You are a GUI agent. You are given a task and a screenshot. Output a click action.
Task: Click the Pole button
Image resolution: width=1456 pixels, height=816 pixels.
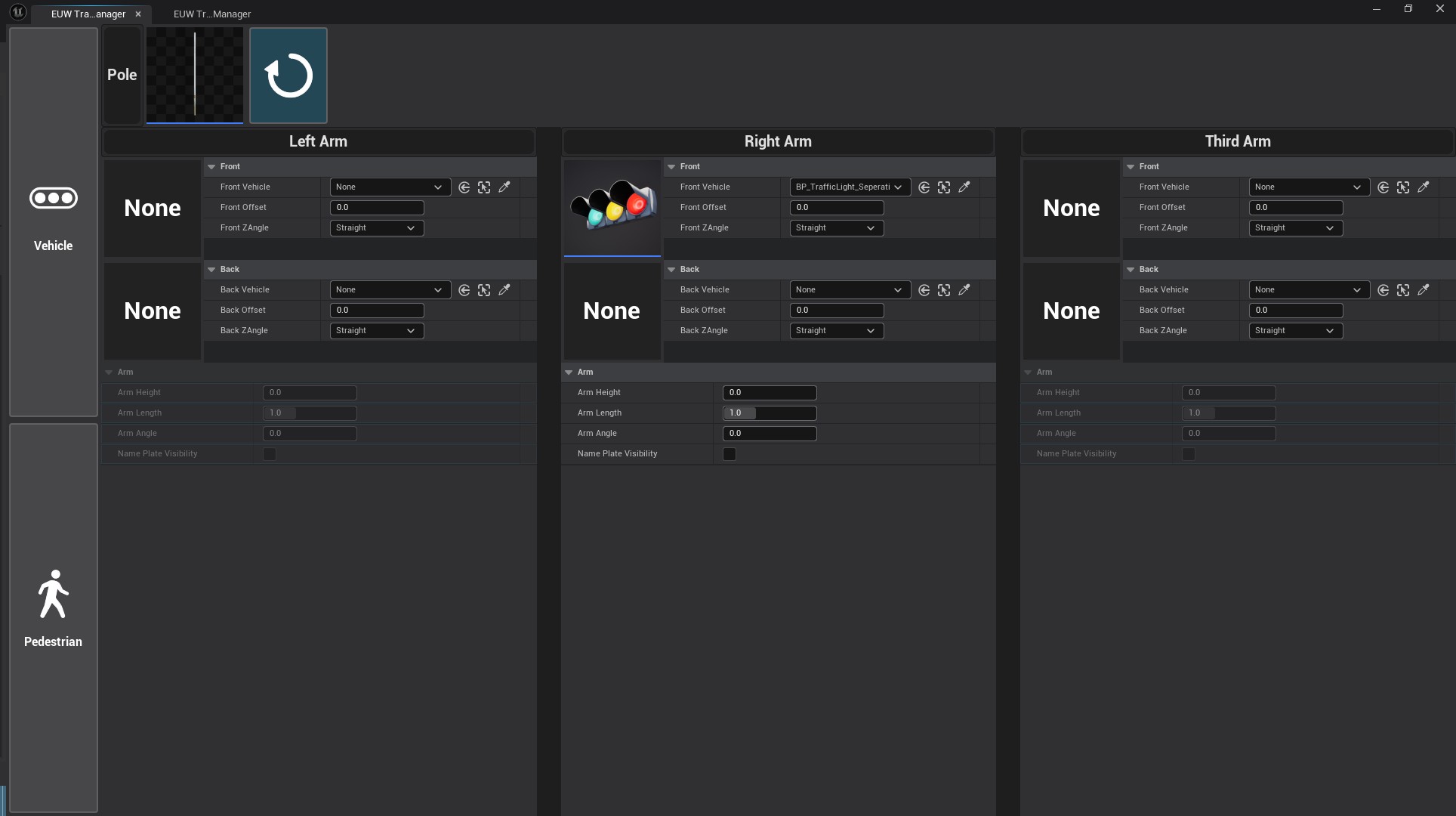122,76
